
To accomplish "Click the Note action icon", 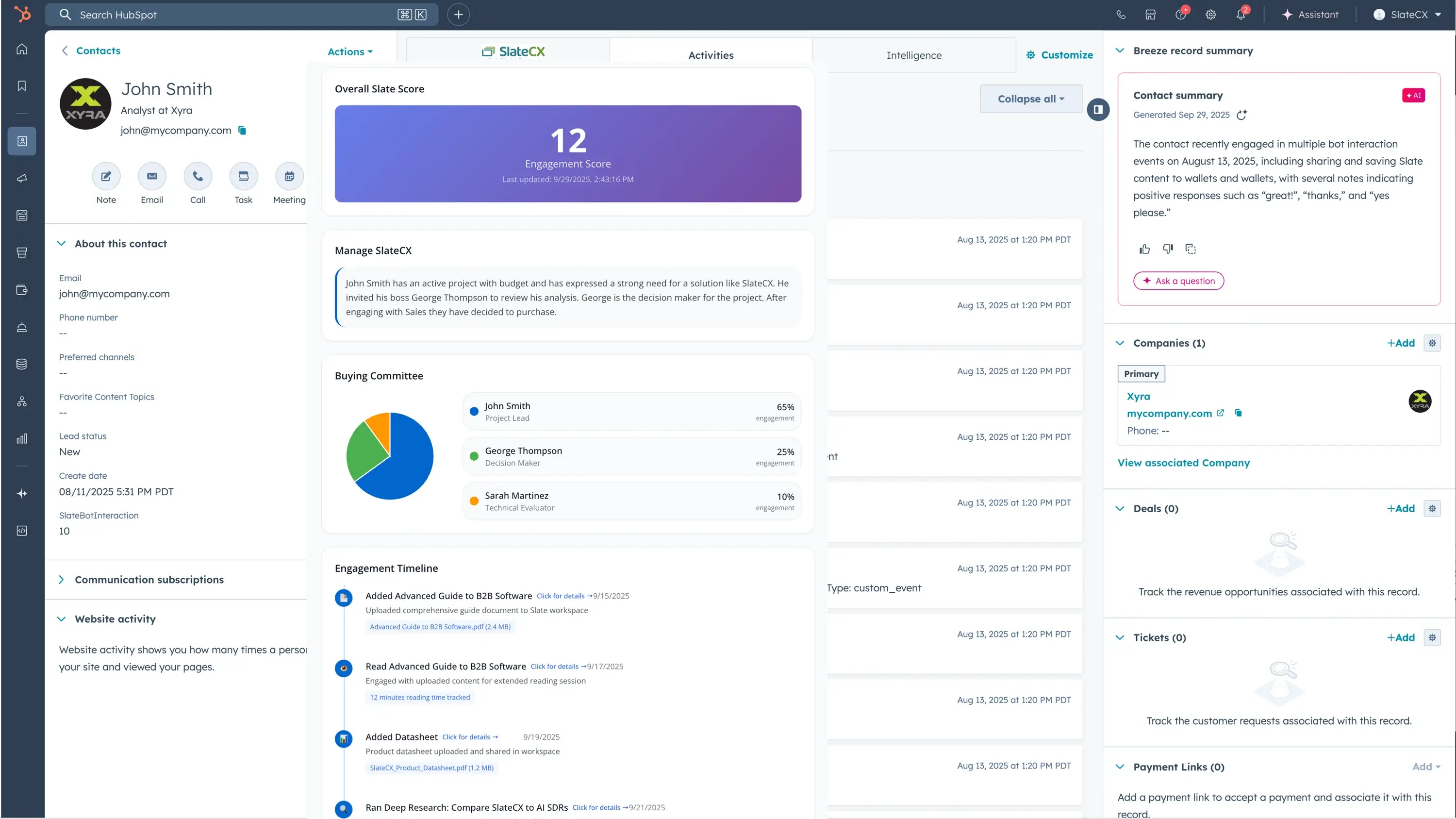I will (x=106, y=176).
